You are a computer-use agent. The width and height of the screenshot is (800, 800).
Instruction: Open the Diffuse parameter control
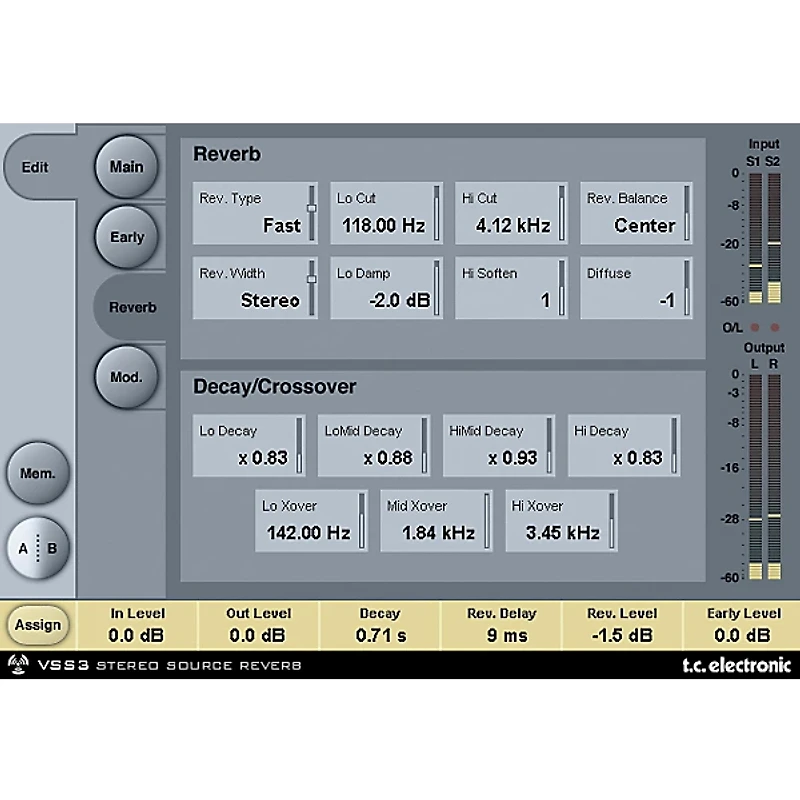(x=637, y=288)
